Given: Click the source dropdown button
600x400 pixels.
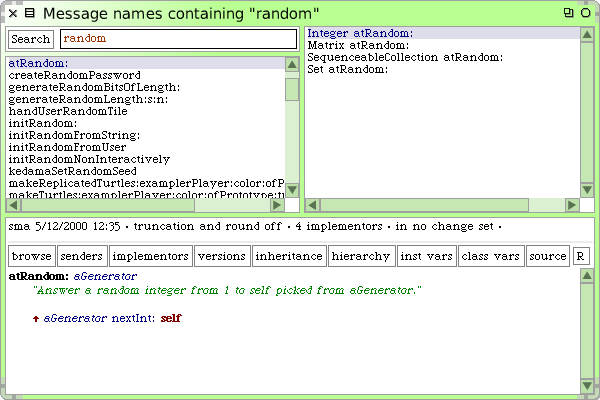Looking at the screenshot, I should (x=548, y=256).
